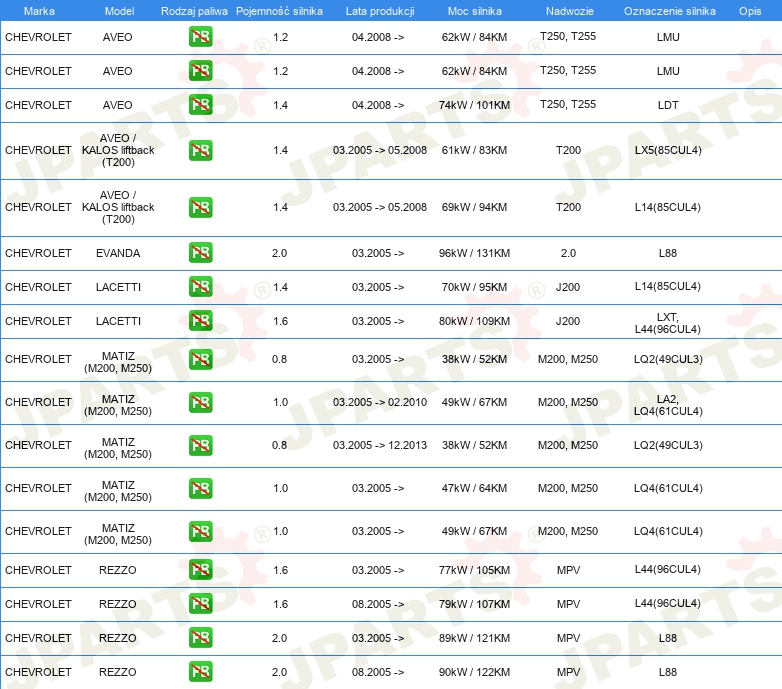
Task: Click the Opis column header
Action: (750, 11)
